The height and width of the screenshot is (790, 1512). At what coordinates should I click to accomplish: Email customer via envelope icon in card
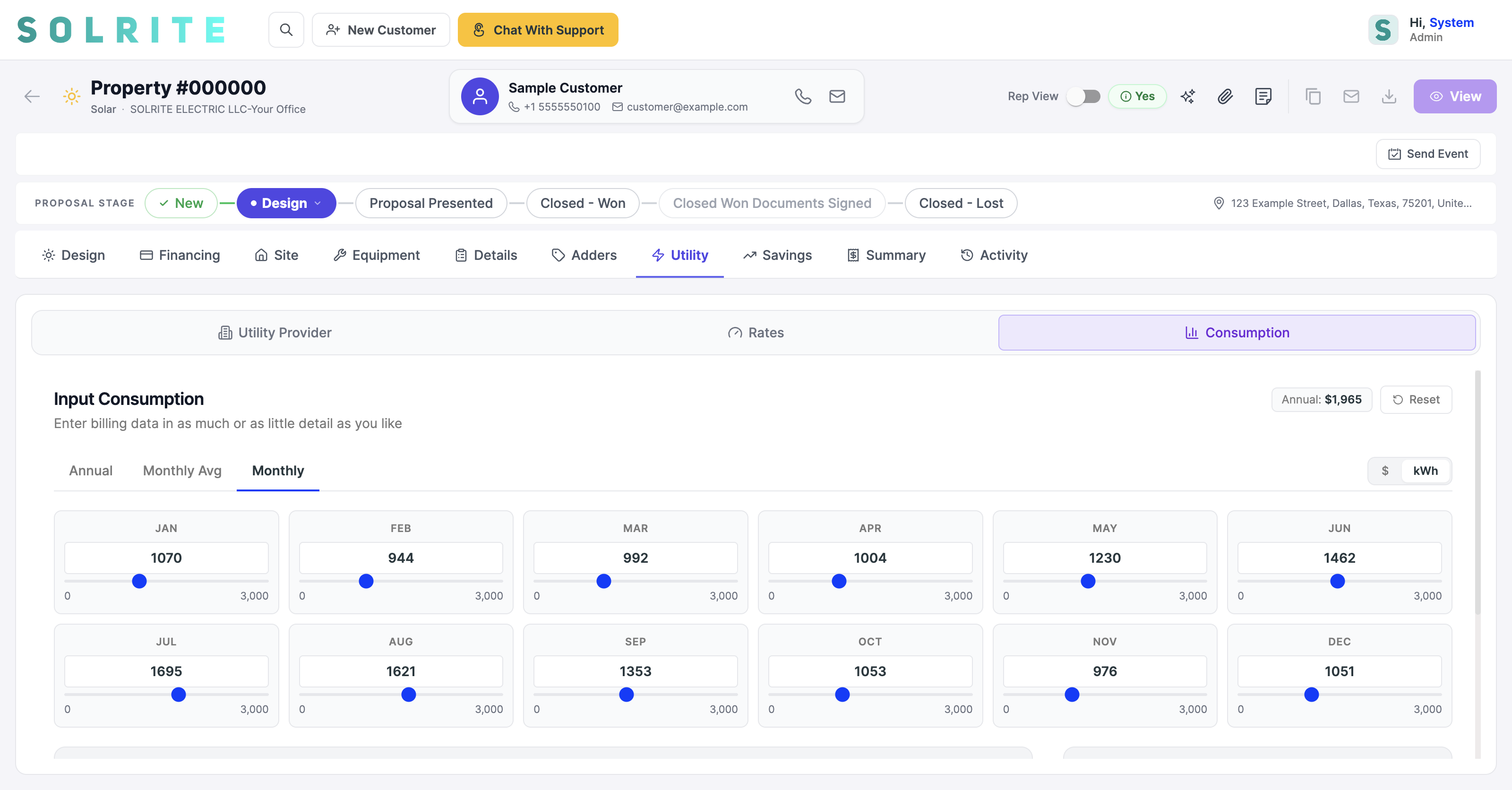837,96
